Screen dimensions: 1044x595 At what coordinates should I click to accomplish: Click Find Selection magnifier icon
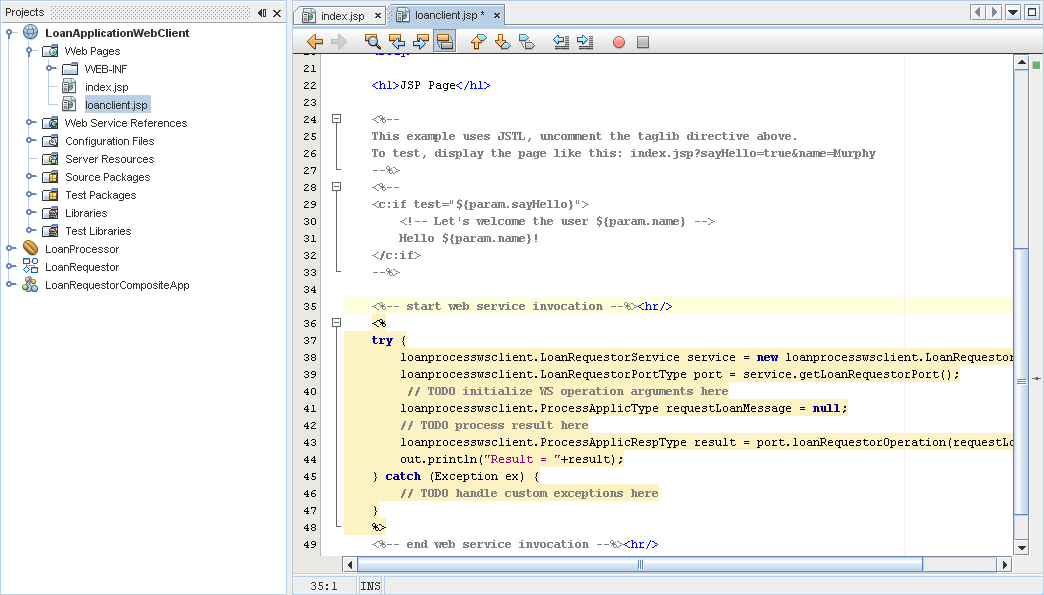(x=373, y=42)
